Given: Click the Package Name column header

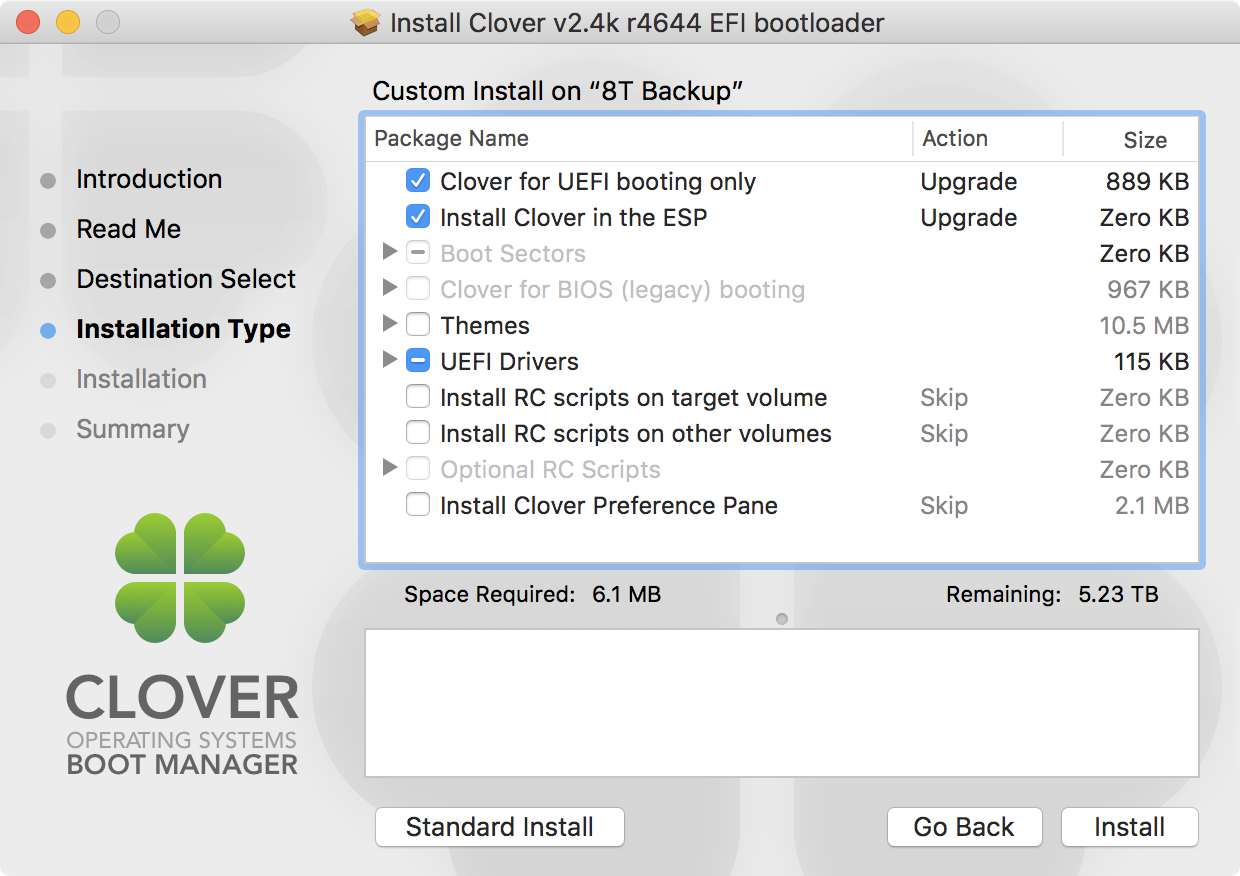Looking at the screenshot, I should tap(639, 139).
